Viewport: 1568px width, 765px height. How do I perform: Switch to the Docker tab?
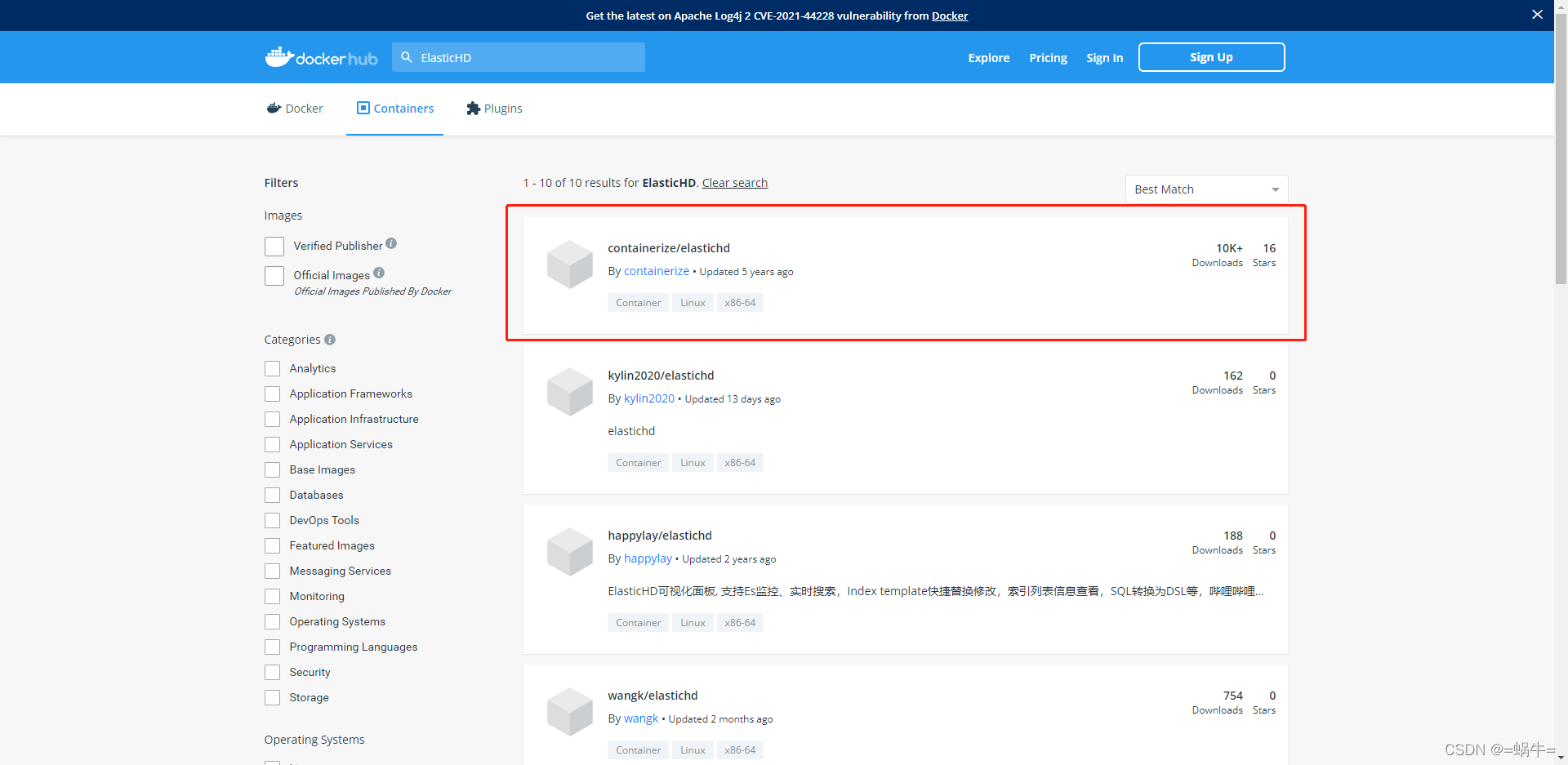[295, 109]
